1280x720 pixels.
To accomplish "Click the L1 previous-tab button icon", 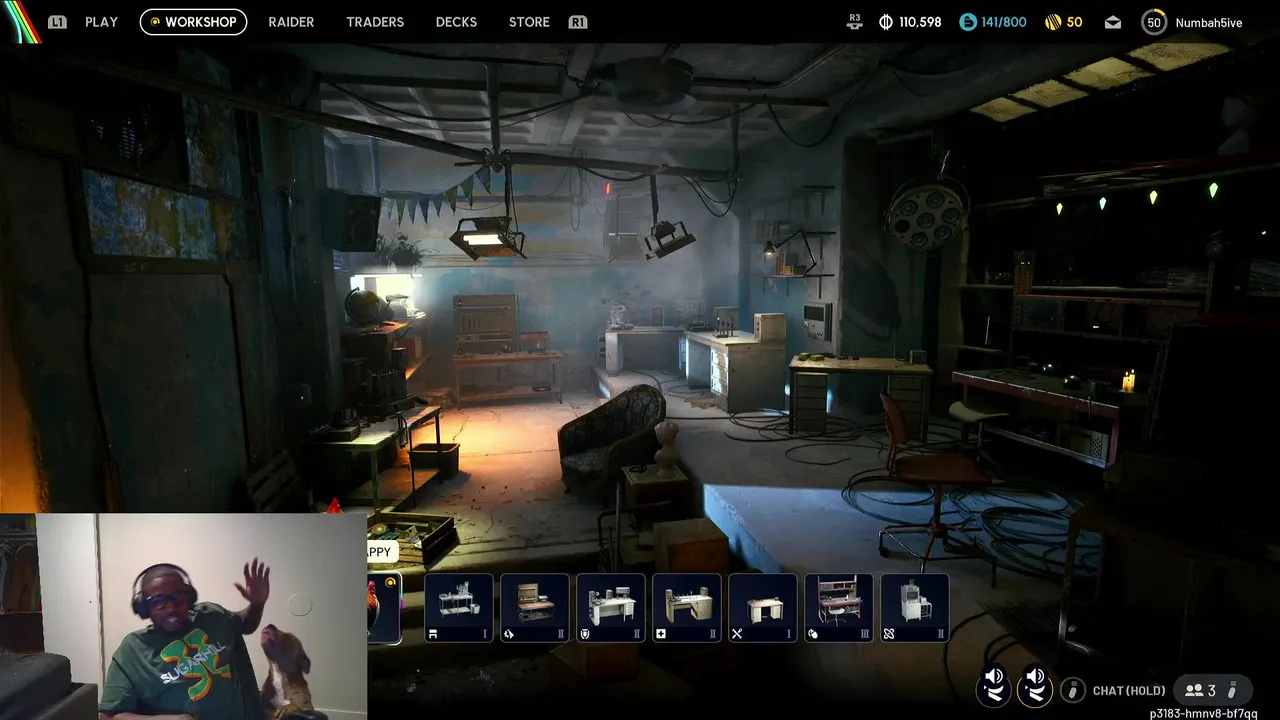I will pos(57,22).
